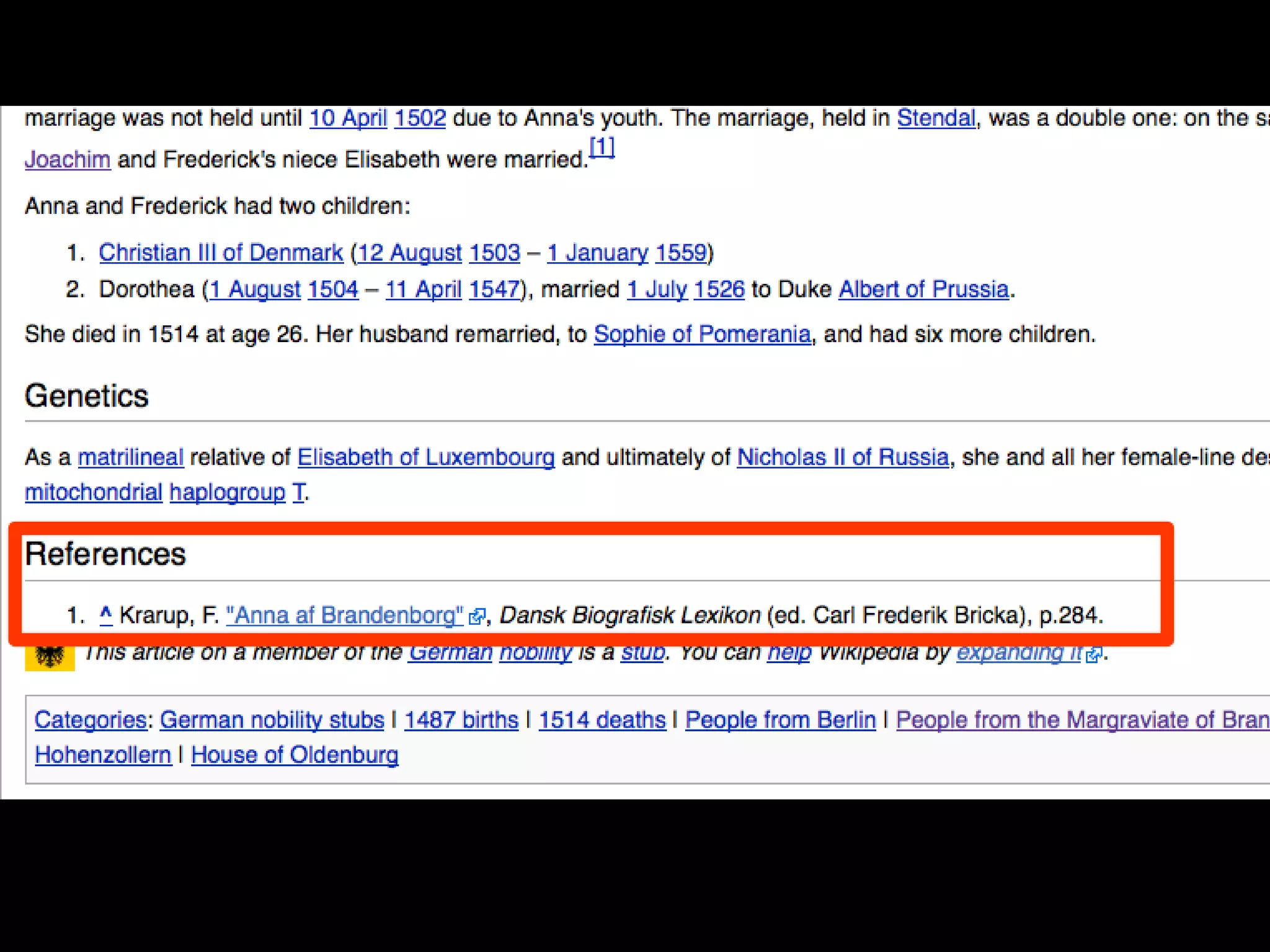Click external link icon after Anna af Brandenborg
Screen dimensions: 1270x952
[x=476, y=617]
